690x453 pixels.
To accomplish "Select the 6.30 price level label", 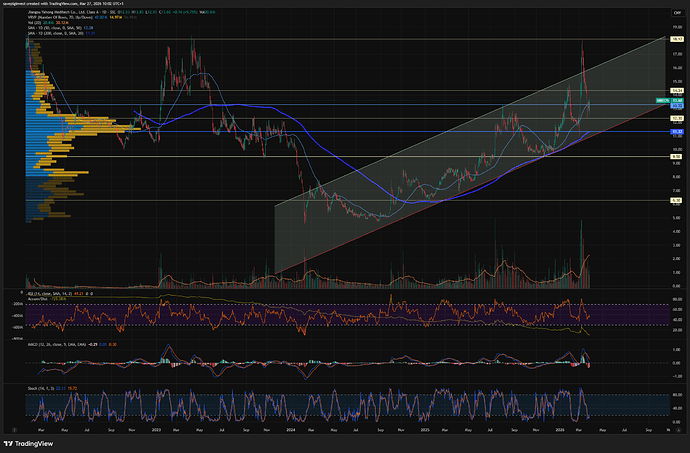I will pyautogui.click(x=676, y=200).
